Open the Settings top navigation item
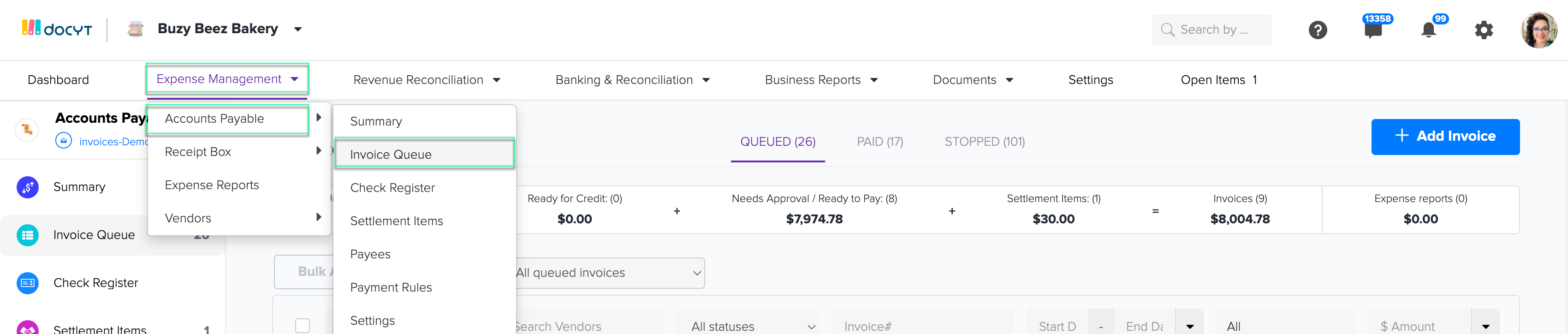The width and height of the screenshot is (1568, 334). click(1090, 80)
